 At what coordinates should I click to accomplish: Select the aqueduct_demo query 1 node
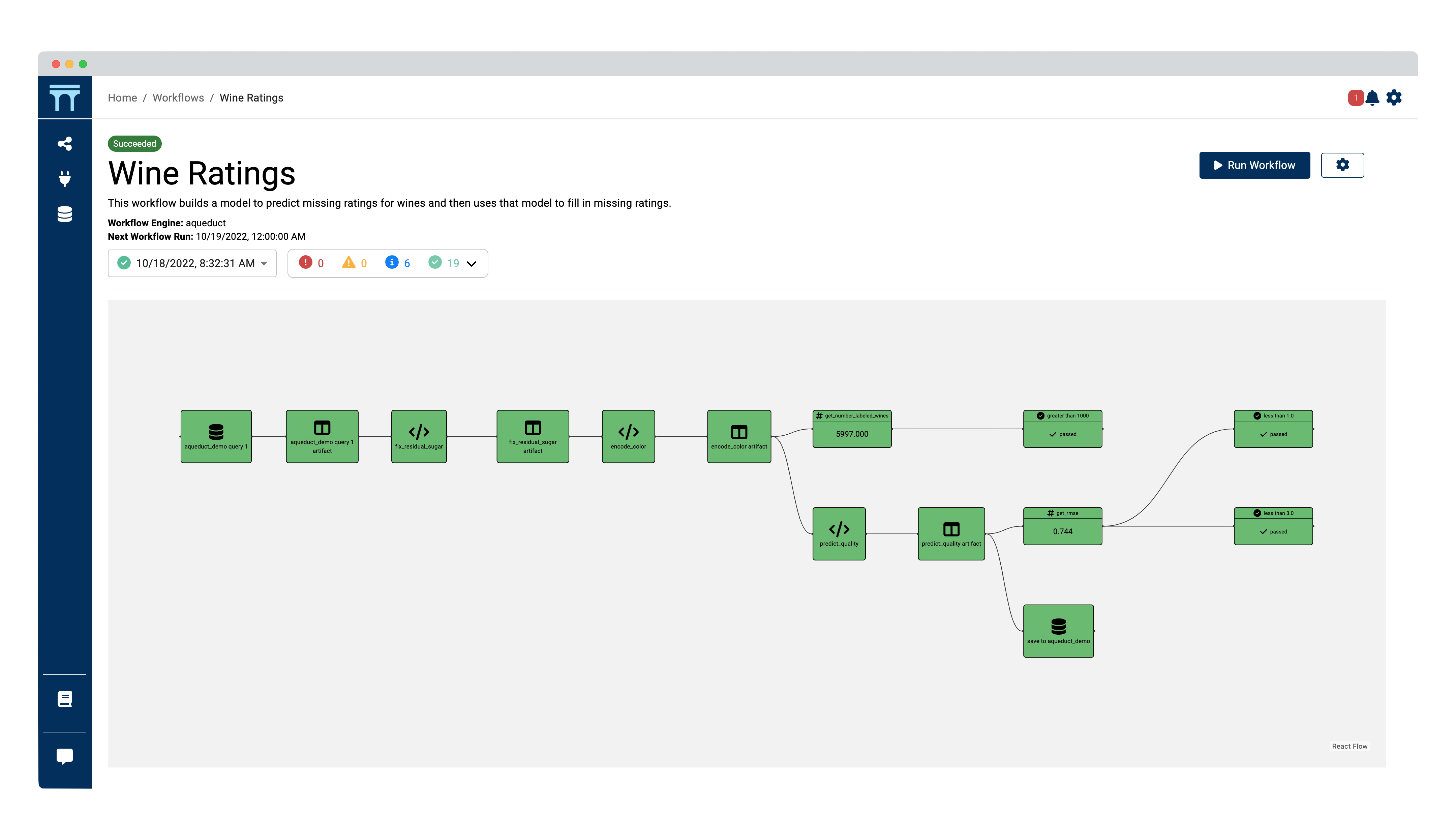click(x=216, y=437)
